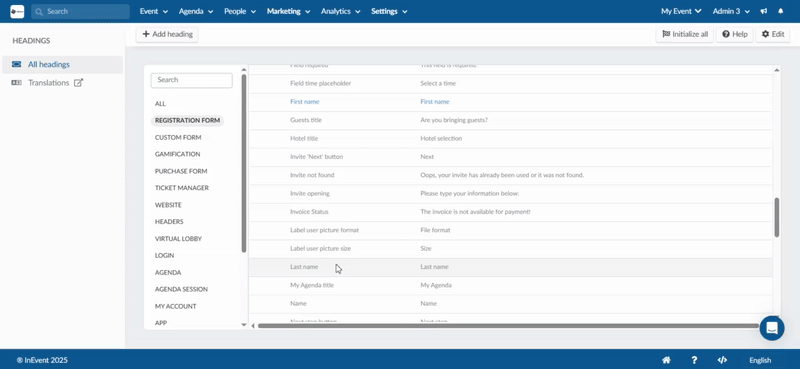Click the Hotel title row
The width and height of the screenshot is (800, 369).
tap(510, 138)
